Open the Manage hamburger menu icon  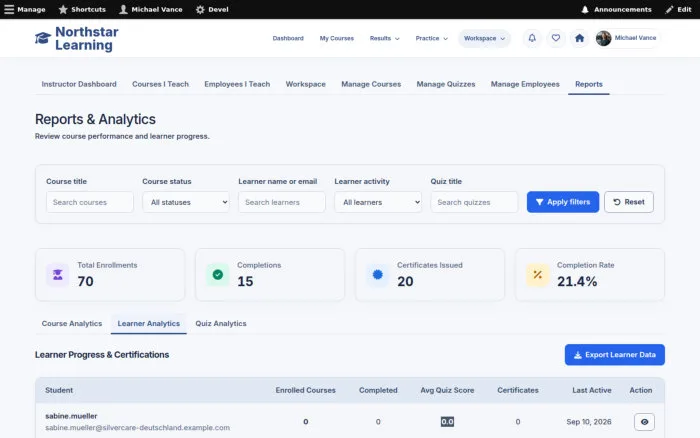(9, 9)
